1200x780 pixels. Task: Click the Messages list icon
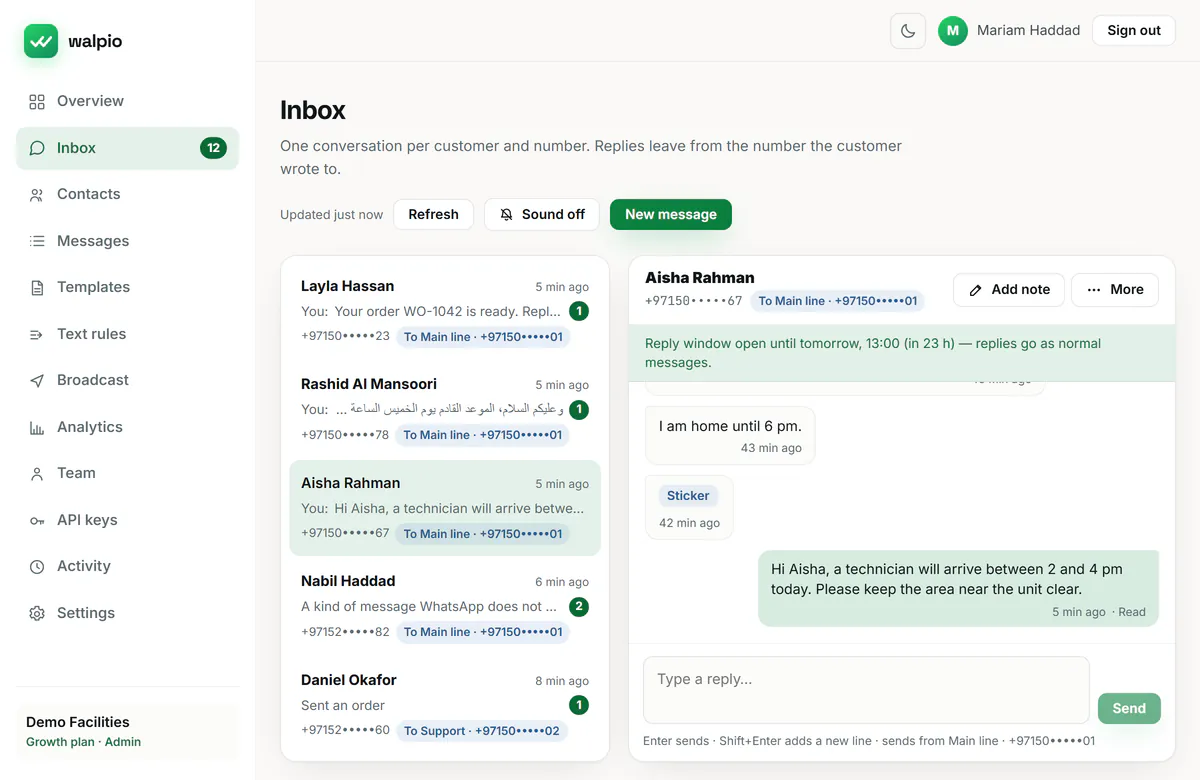(x=37, y=241)
